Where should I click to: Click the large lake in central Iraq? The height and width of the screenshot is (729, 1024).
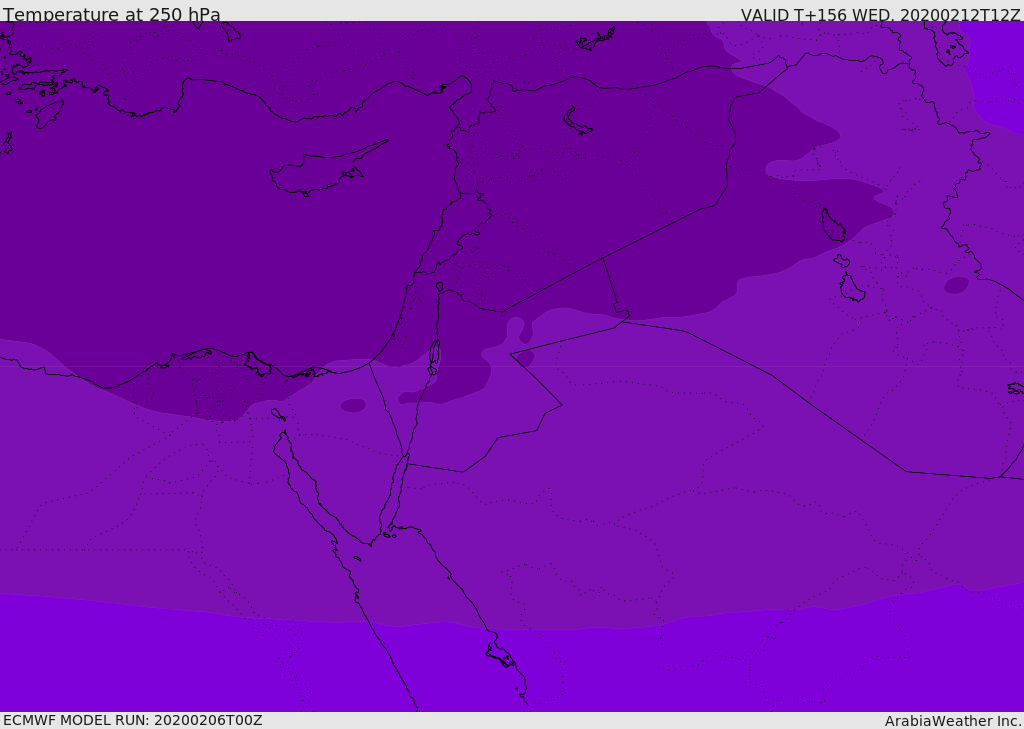tap(833, 225)
